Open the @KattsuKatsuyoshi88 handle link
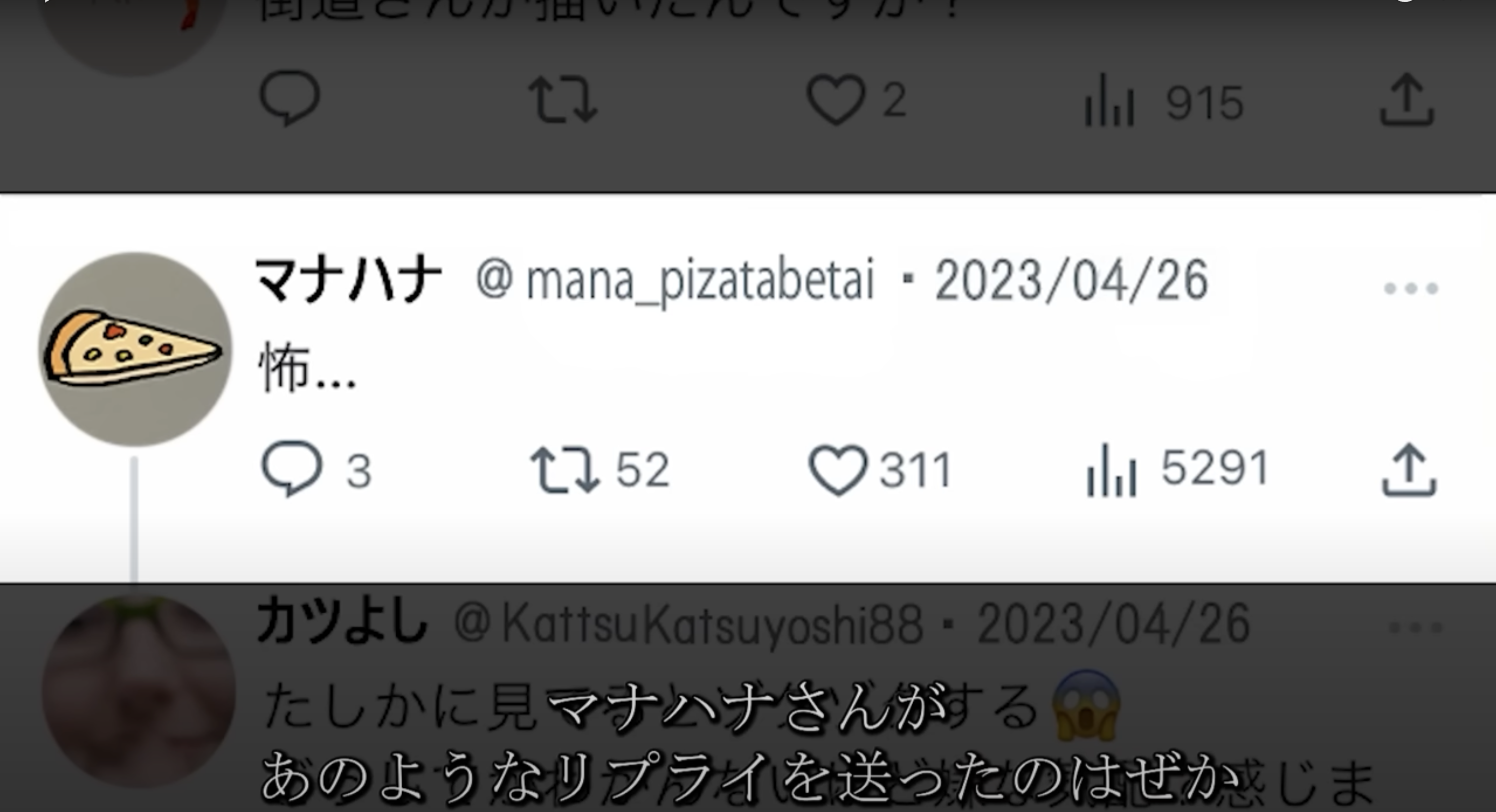Image resolution: width=1496 pixels, height=812 pixels. [x=689, y=624]
